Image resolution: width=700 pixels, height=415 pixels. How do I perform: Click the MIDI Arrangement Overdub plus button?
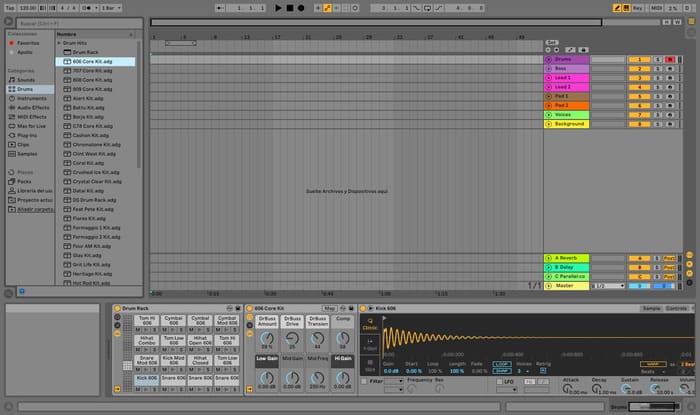pos(318,8)
